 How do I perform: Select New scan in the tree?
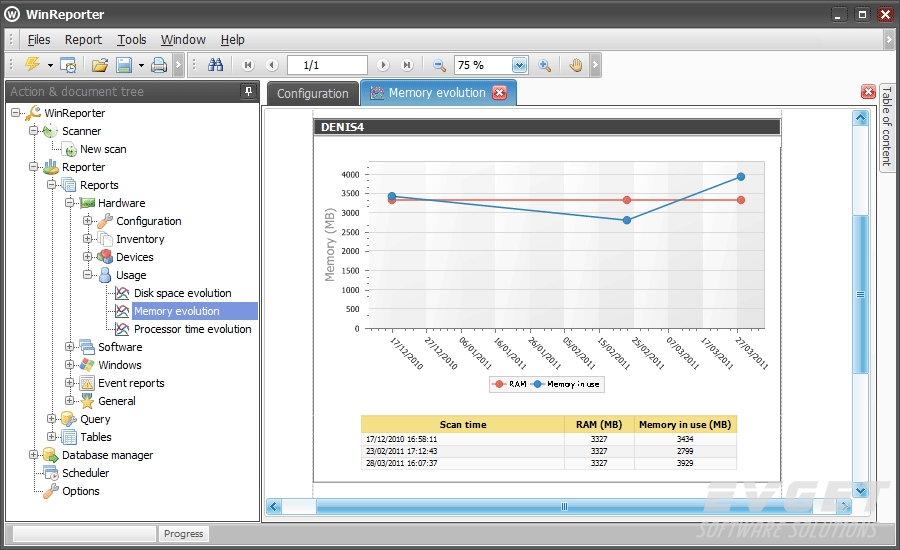pos(103,149)
